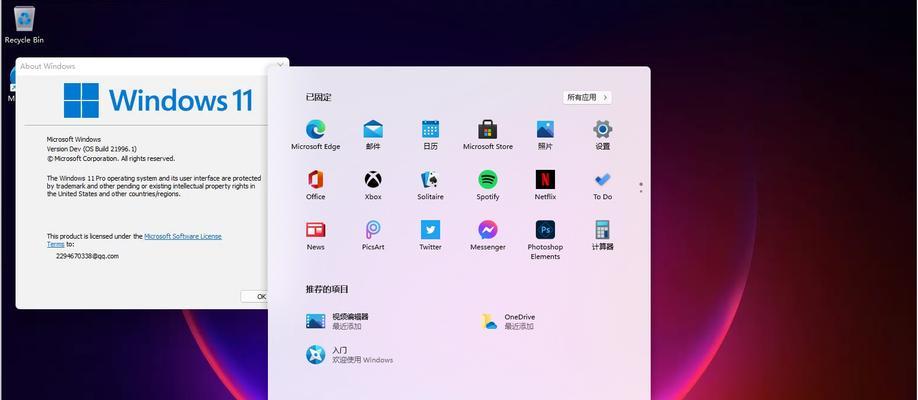Open Photoshop Elements app
Image resolution: width=918 pixels, height=400 pixels.
coord(545,240)
